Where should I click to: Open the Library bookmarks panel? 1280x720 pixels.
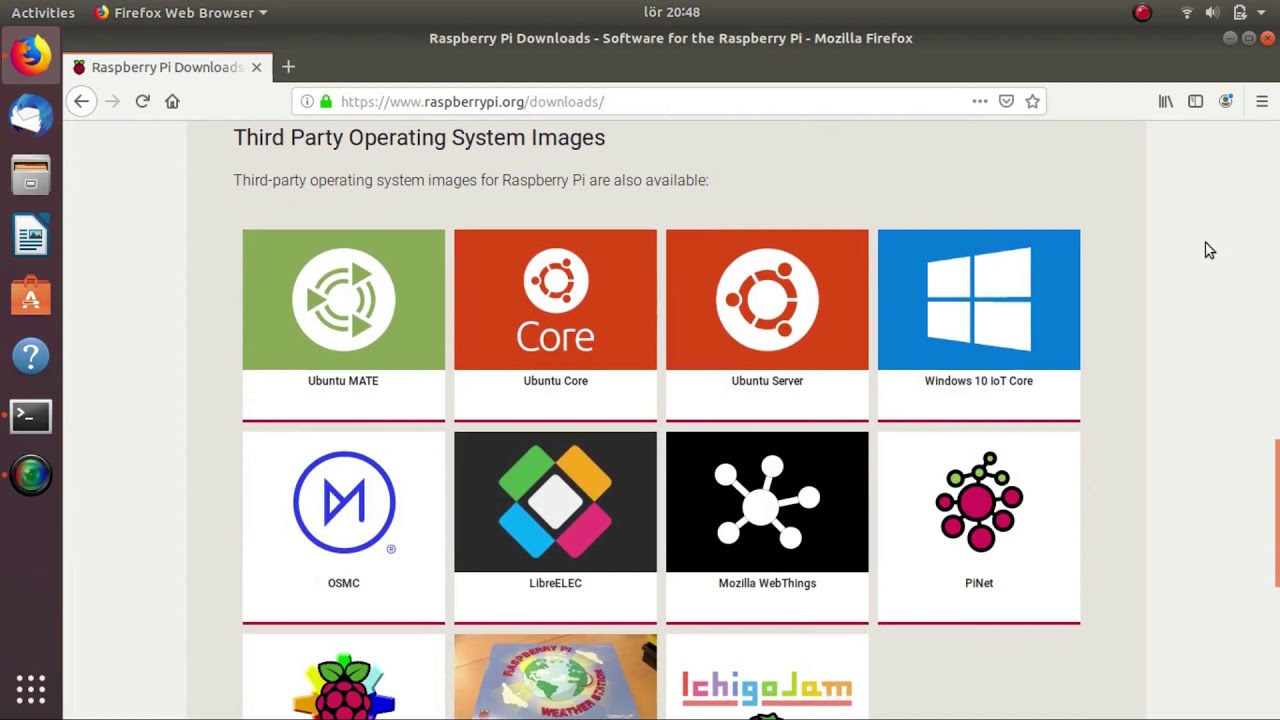1165,101
